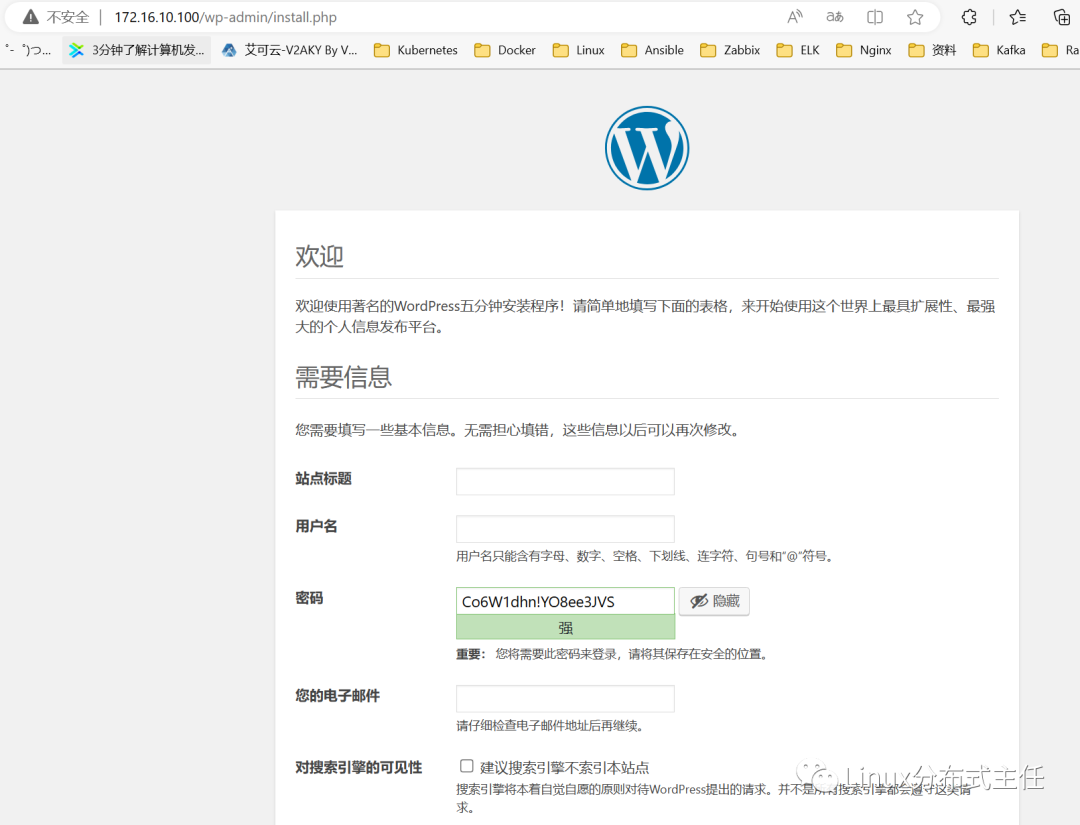This screenshot has width=1080, height=825.
Task: Click the 欢迎 heading text
Action: tap(319, 256)
